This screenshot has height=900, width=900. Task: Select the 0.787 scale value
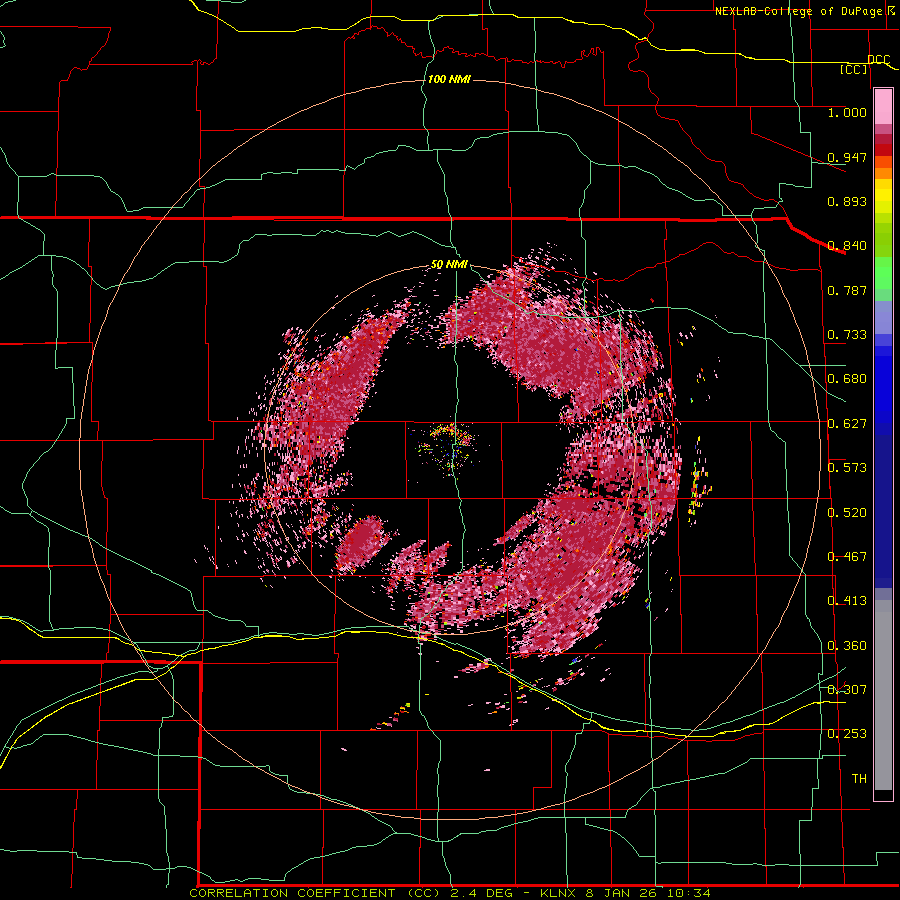pos(847,290)
